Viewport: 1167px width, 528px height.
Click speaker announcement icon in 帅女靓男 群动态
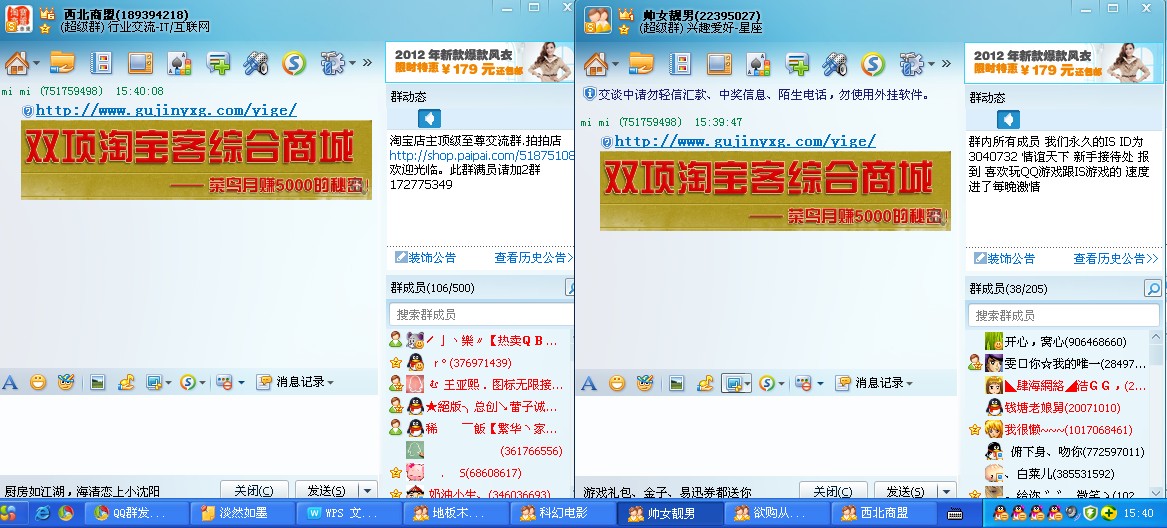[x=1008, y=119]
